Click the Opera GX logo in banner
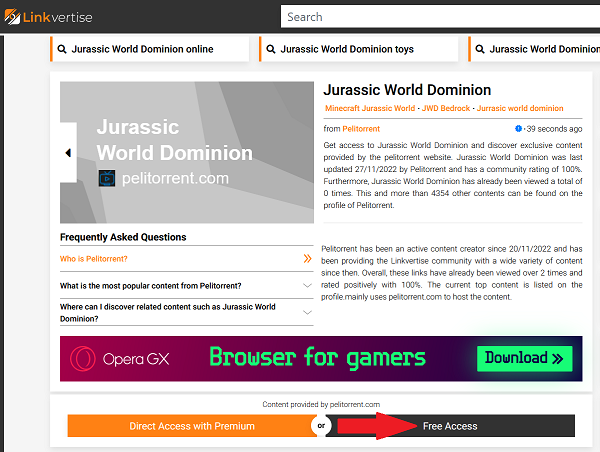600x452 pixels. coord(120,359)
